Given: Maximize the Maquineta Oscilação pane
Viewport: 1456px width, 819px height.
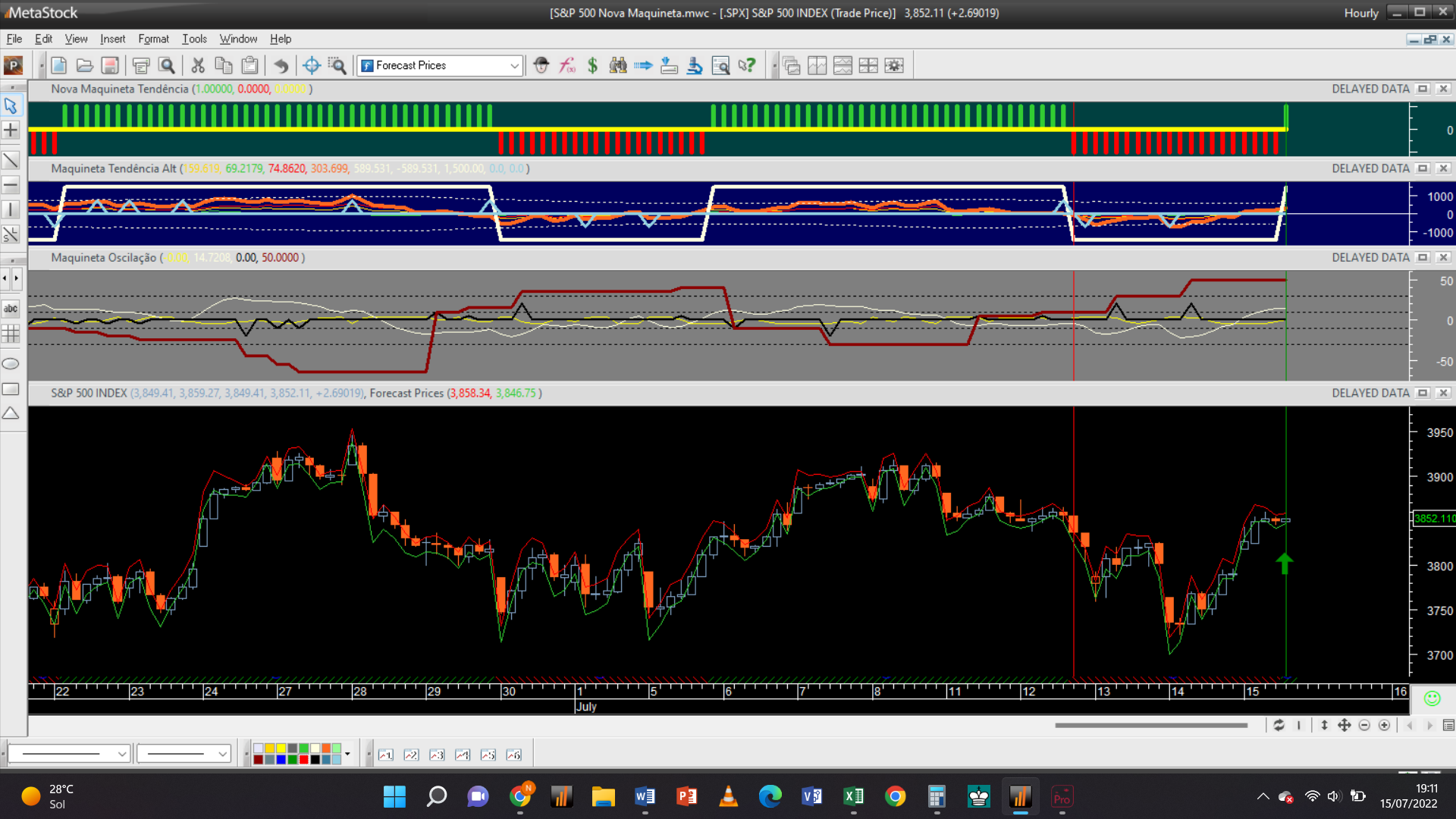Looking at the screenshot, I should click(x=1423, y=258).
